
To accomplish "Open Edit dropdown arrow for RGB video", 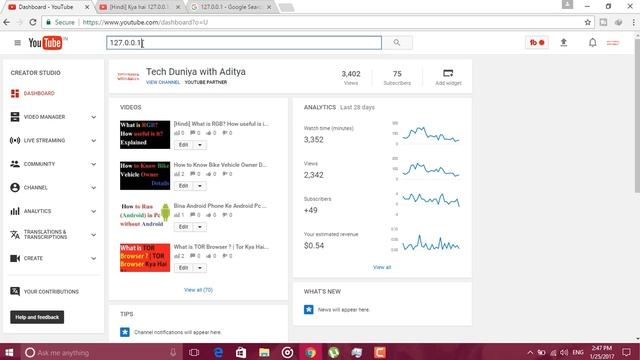I will point(200,145).
